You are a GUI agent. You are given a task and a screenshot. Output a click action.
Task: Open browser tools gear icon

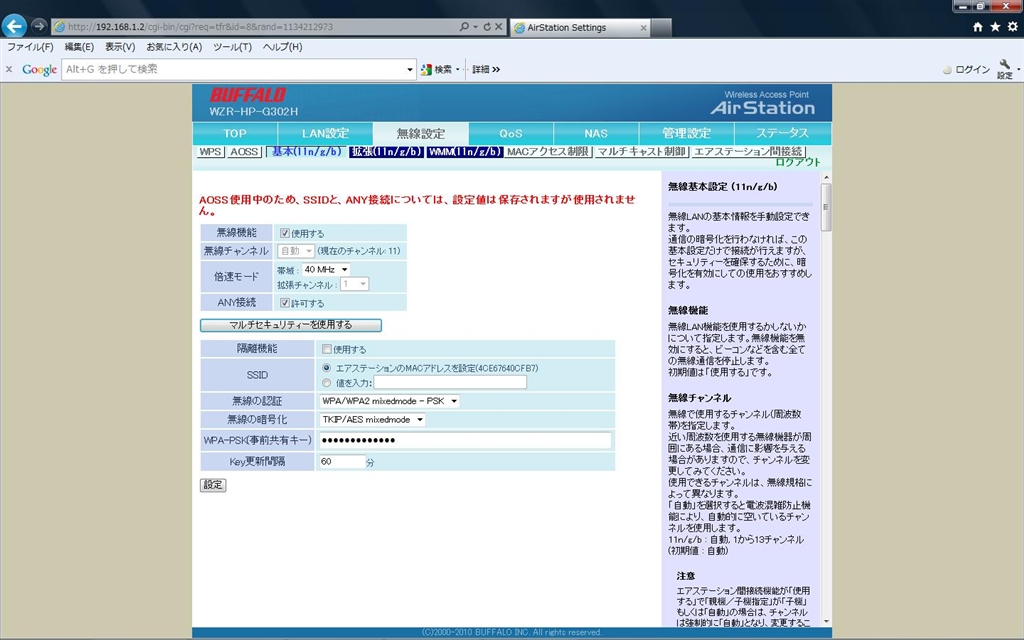pyautogui.click(x=1012, y=27)
